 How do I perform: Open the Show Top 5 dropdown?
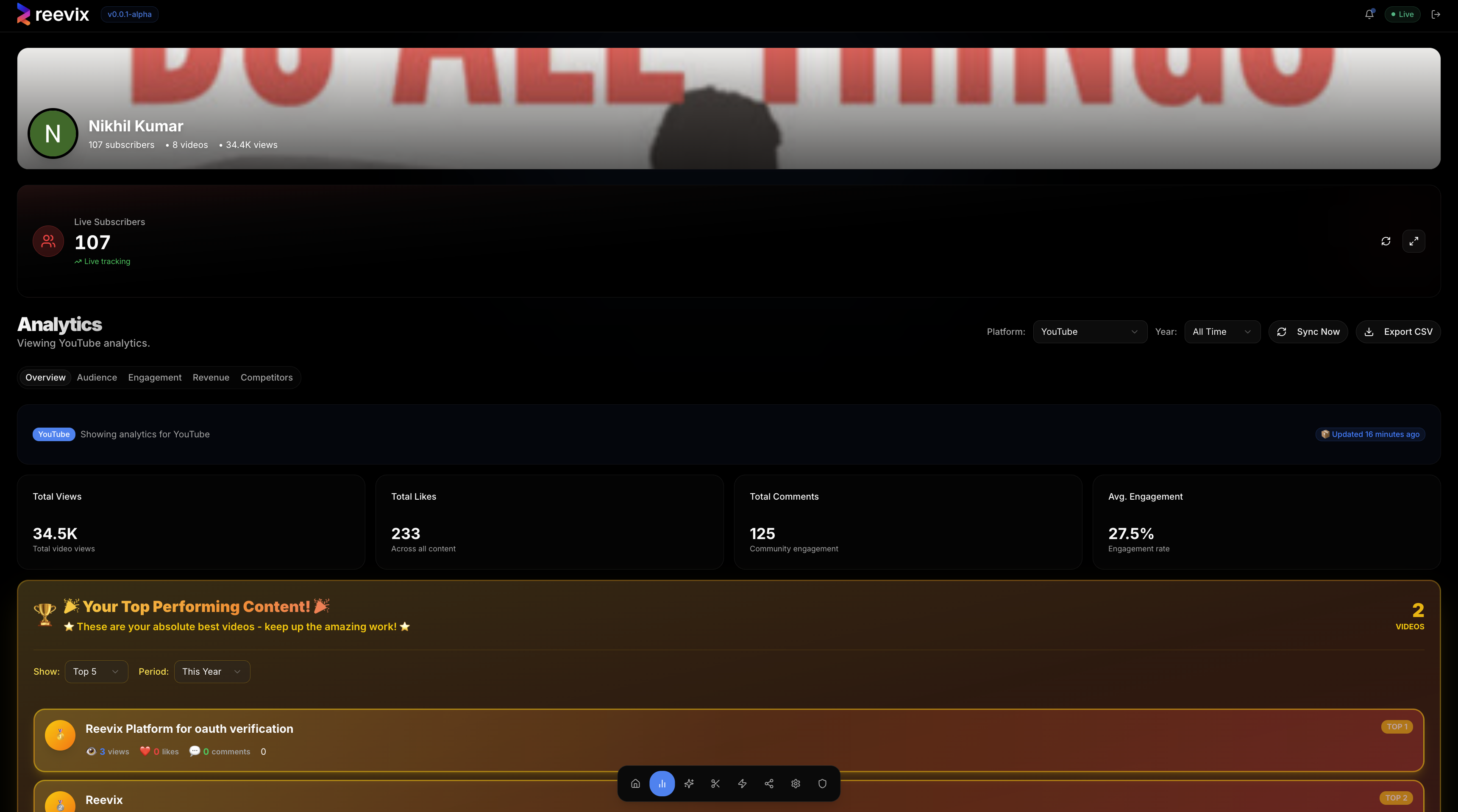point(96,671)
